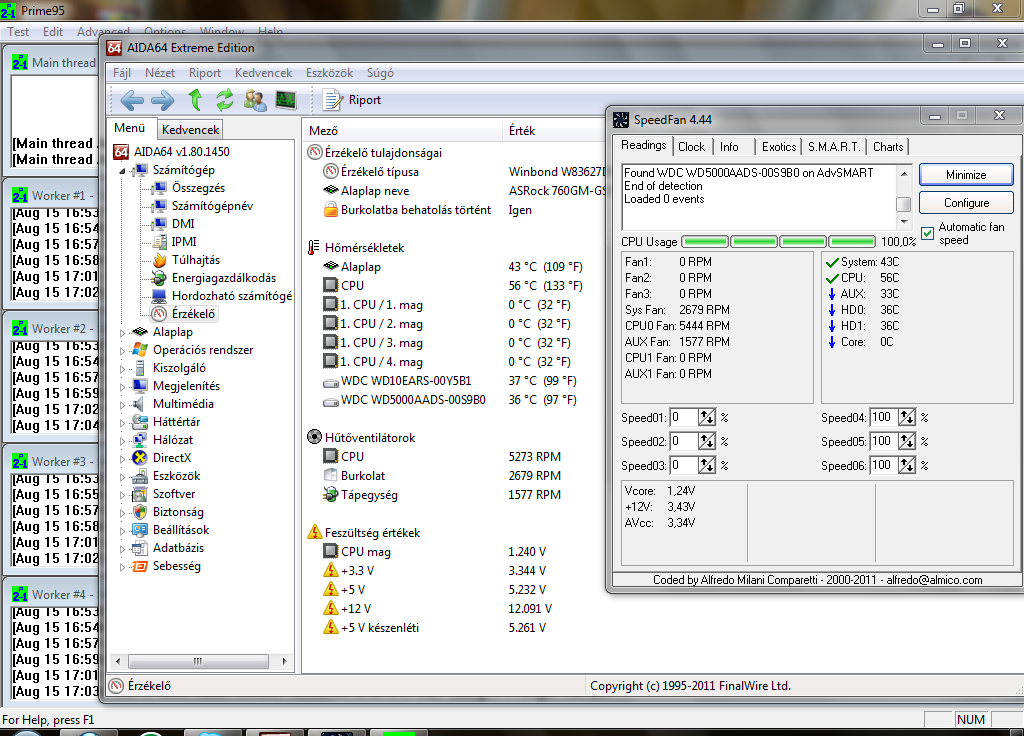Open the Clock tab in SpeedFan
This screenshot has height=736, width=1024.
[x=692, y=147]
